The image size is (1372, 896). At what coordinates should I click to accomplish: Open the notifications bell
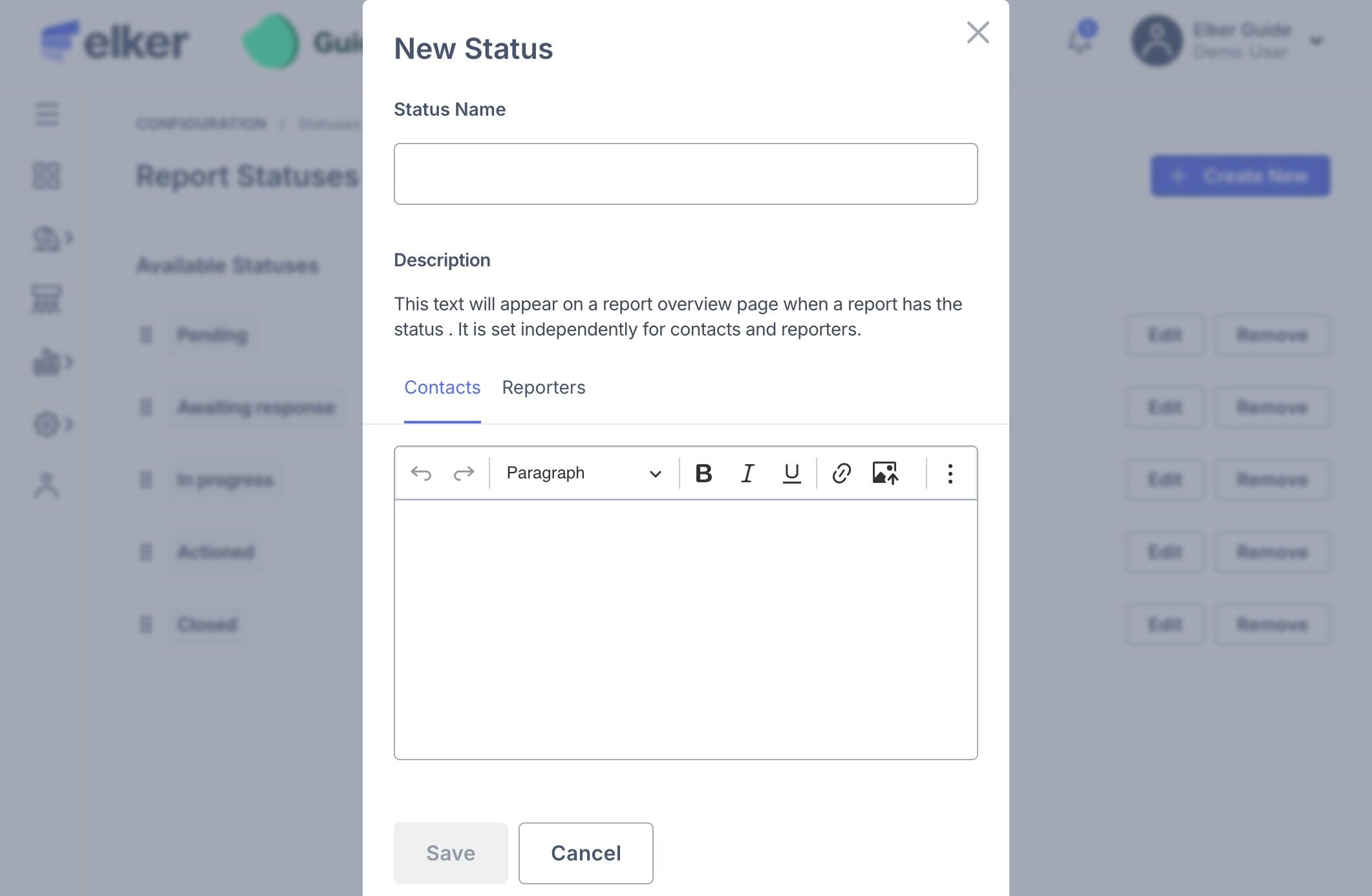[x=1080, y=40]
